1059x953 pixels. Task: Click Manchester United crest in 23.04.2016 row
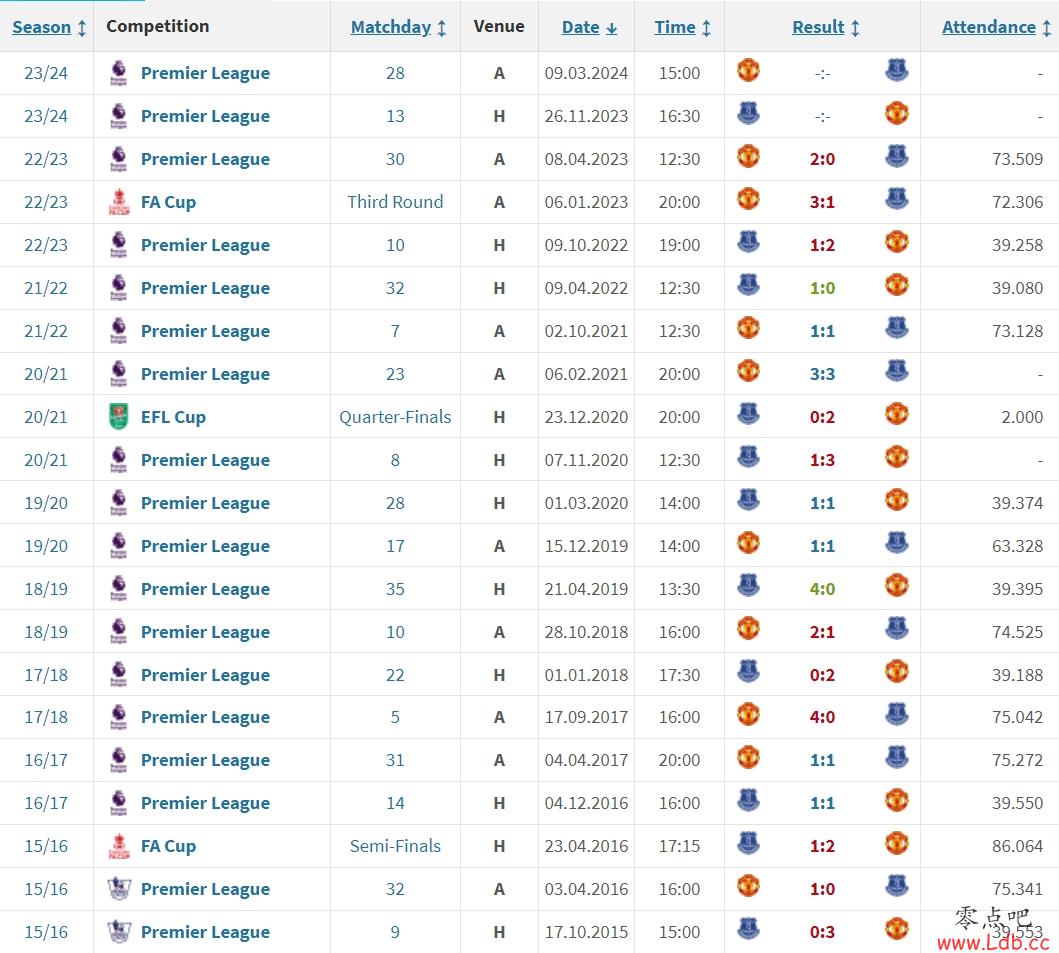click(896, 844)
